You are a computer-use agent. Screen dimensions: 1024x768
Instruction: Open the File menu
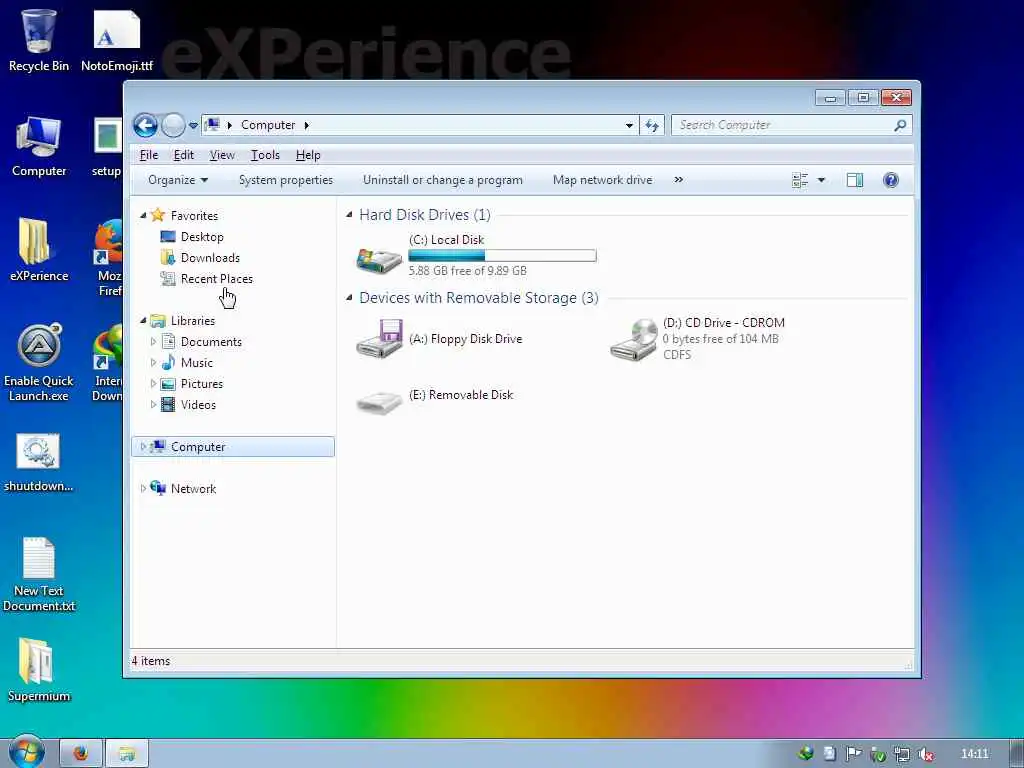pyautogui.click(x=149, y=155)
